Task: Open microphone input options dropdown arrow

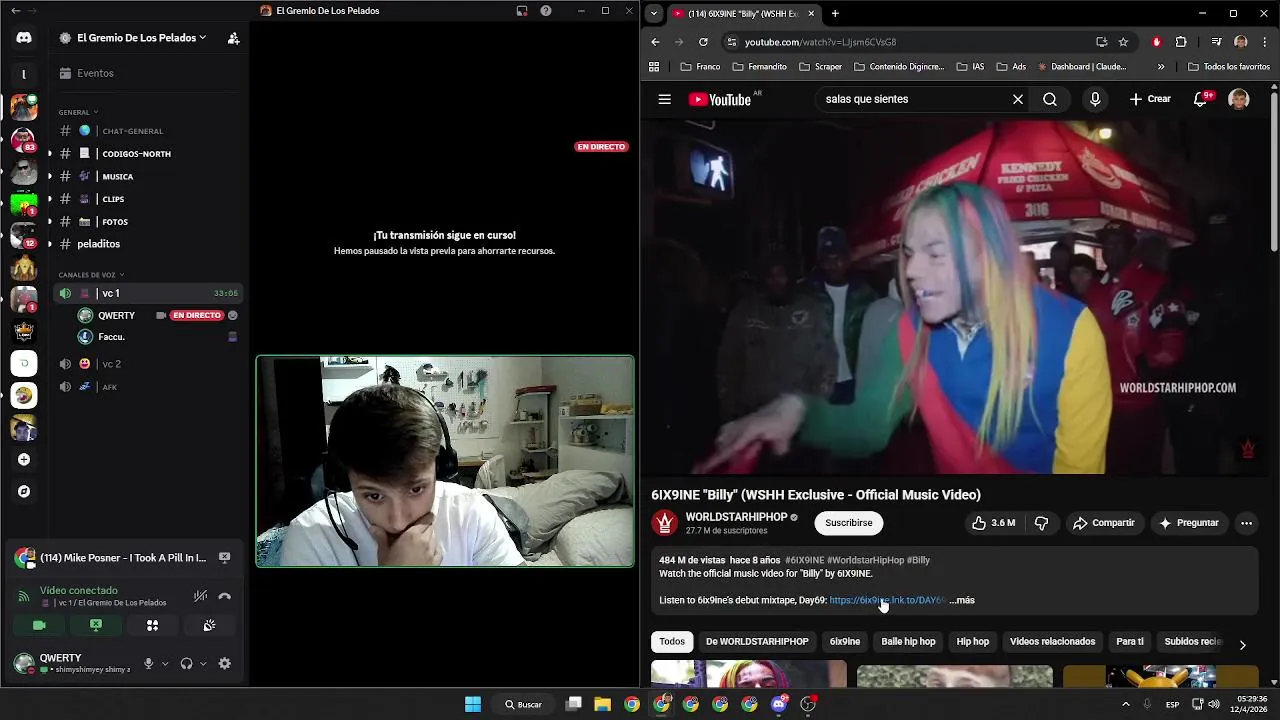Action: point(165,663)
